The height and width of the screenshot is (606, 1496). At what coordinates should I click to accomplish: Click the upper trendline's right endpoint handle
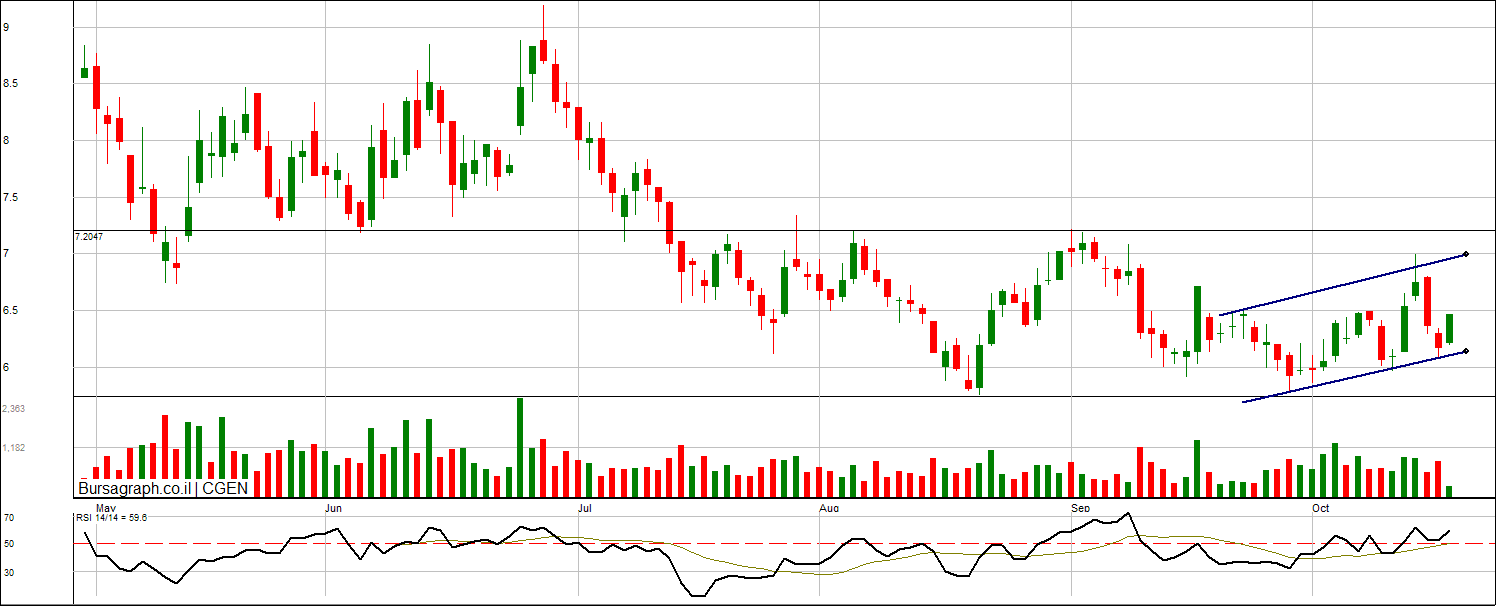1465,254
